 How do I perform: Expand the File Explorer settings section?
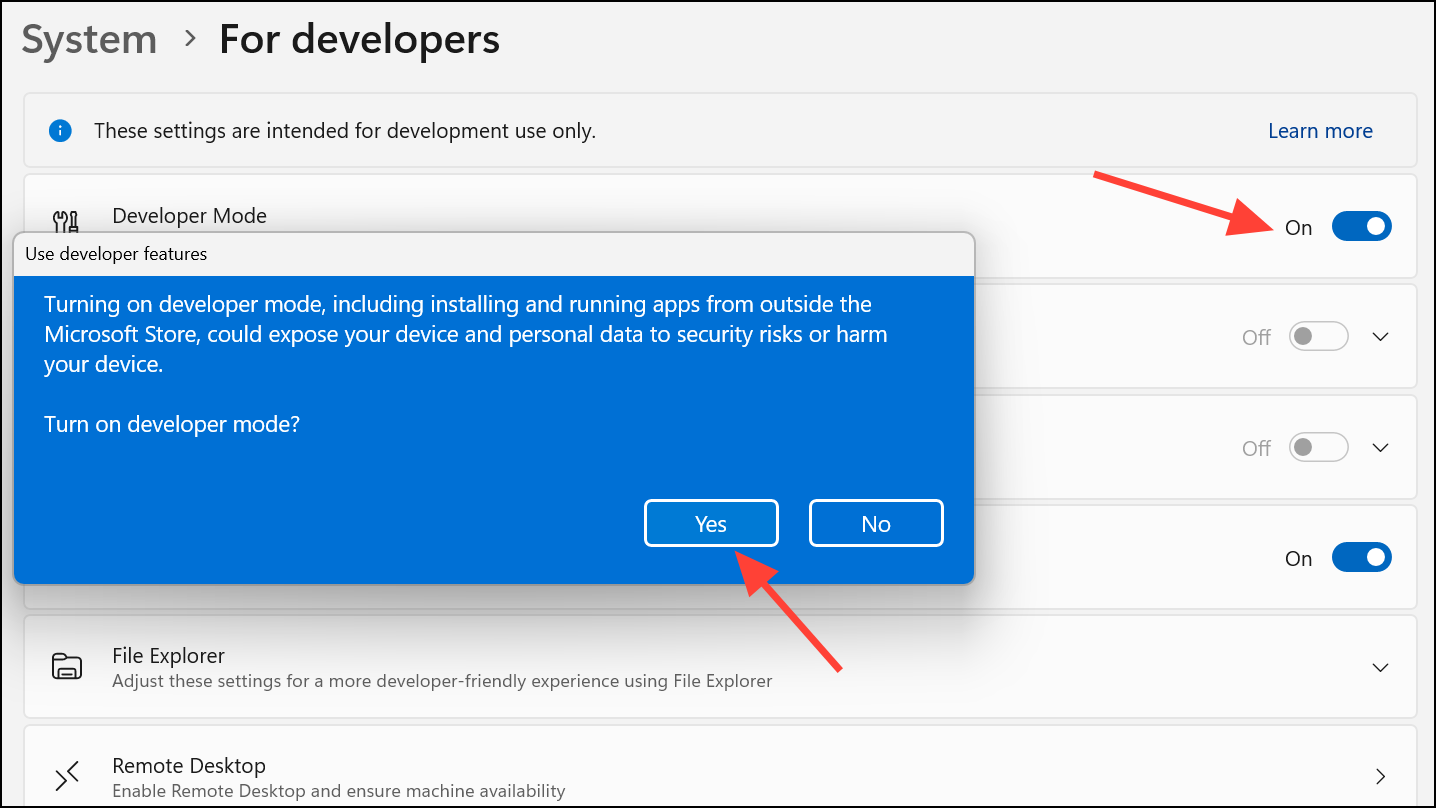(x=1380, y=667)
